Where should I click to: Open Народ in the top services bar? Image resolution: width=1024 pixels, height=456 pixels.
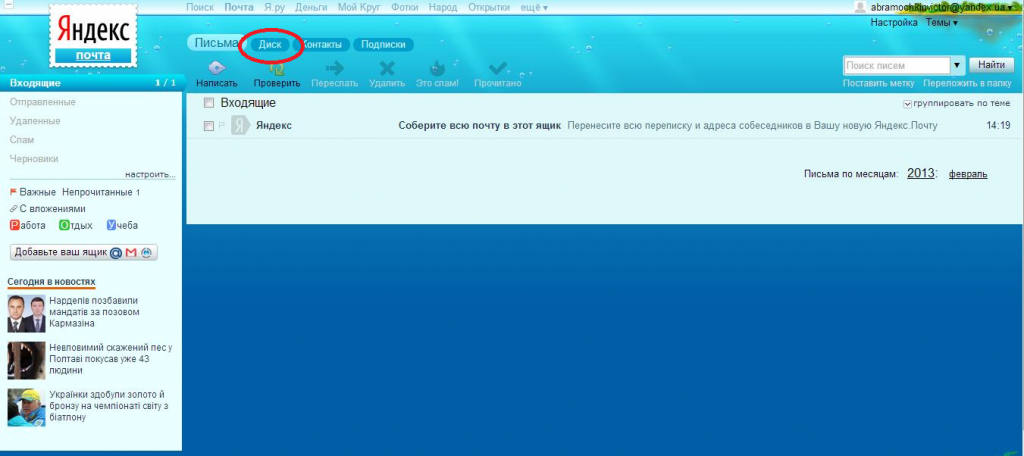[443, 7]
